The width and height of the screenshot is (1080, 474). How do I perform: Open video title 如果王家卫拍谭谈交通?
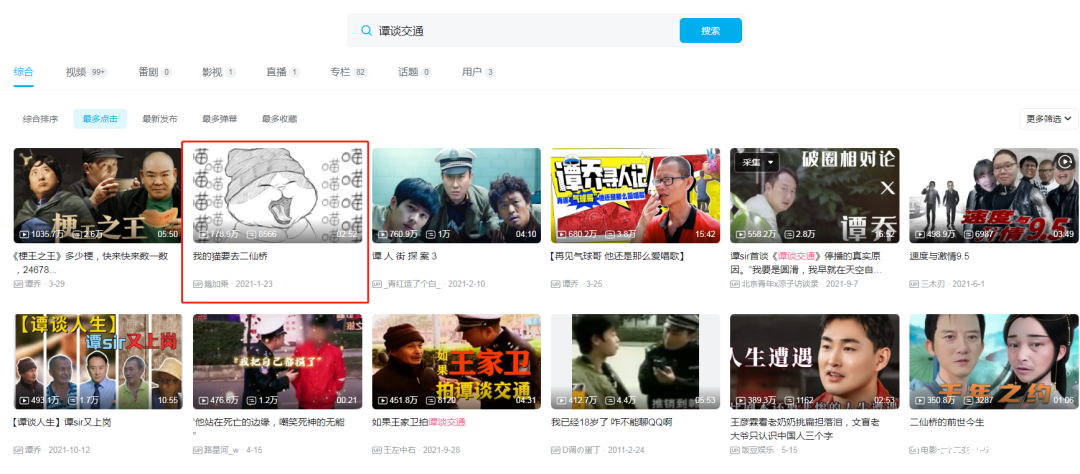419,422
